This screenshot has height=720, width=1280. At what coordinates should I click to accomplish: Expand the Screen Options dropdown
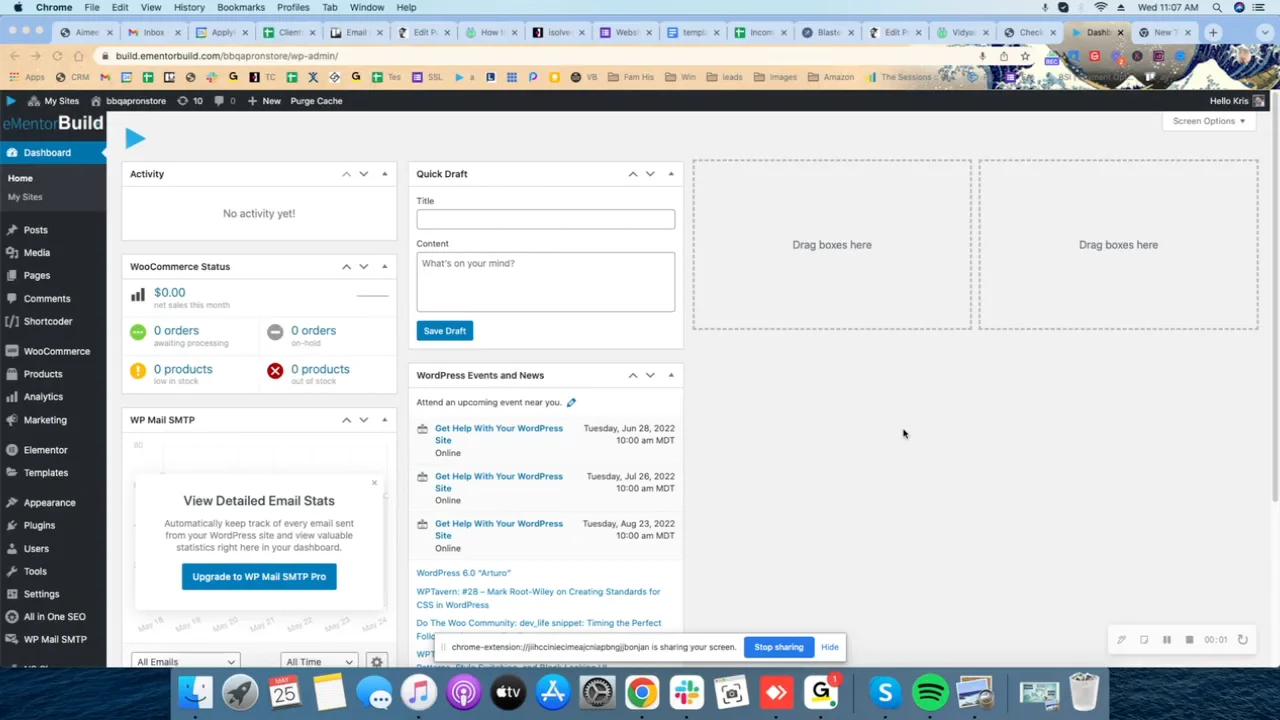click(x=1209, y=121)
